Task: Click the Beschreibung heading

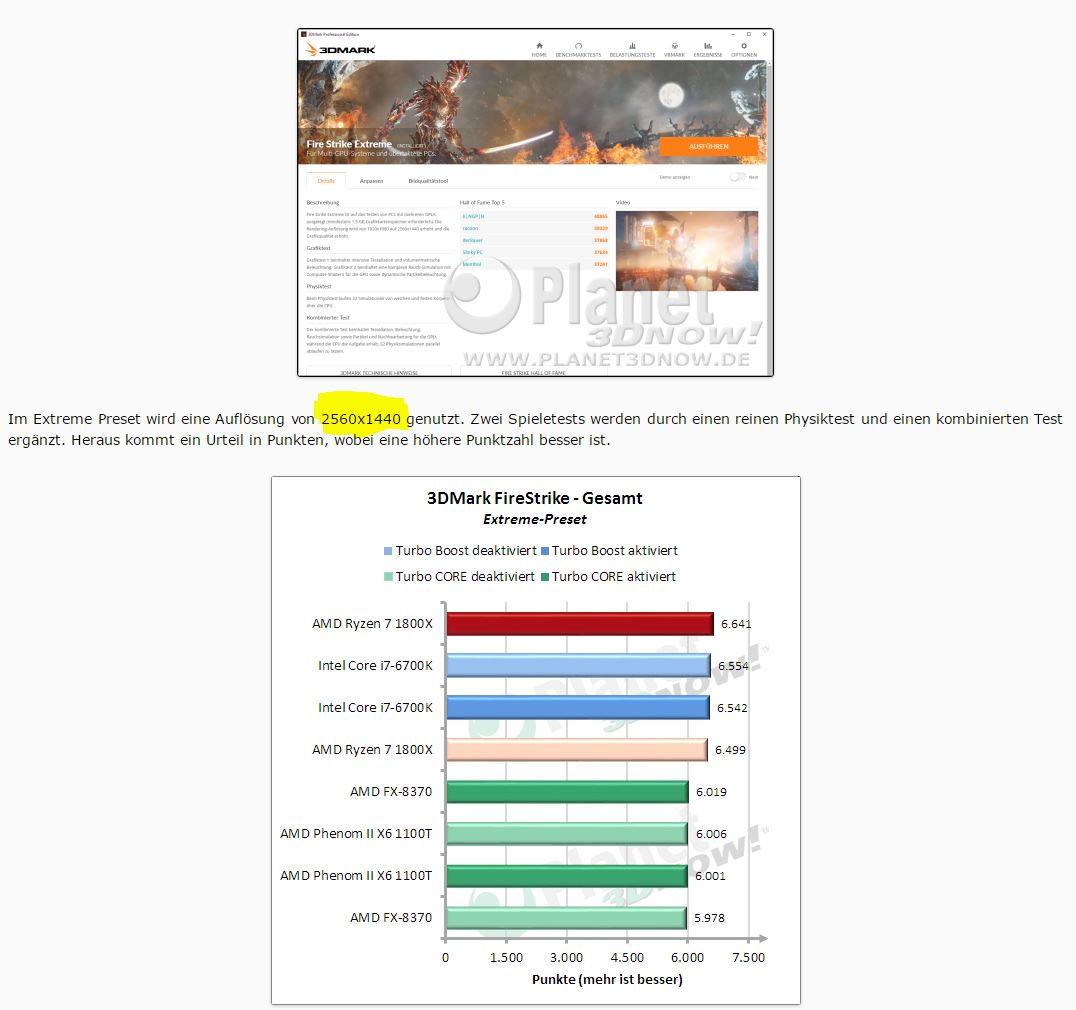Action: [x=323, y=202]
